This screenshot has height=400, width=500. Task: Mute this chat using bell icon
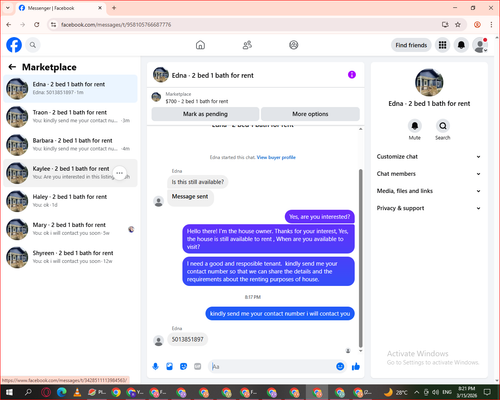click(415, 126)
